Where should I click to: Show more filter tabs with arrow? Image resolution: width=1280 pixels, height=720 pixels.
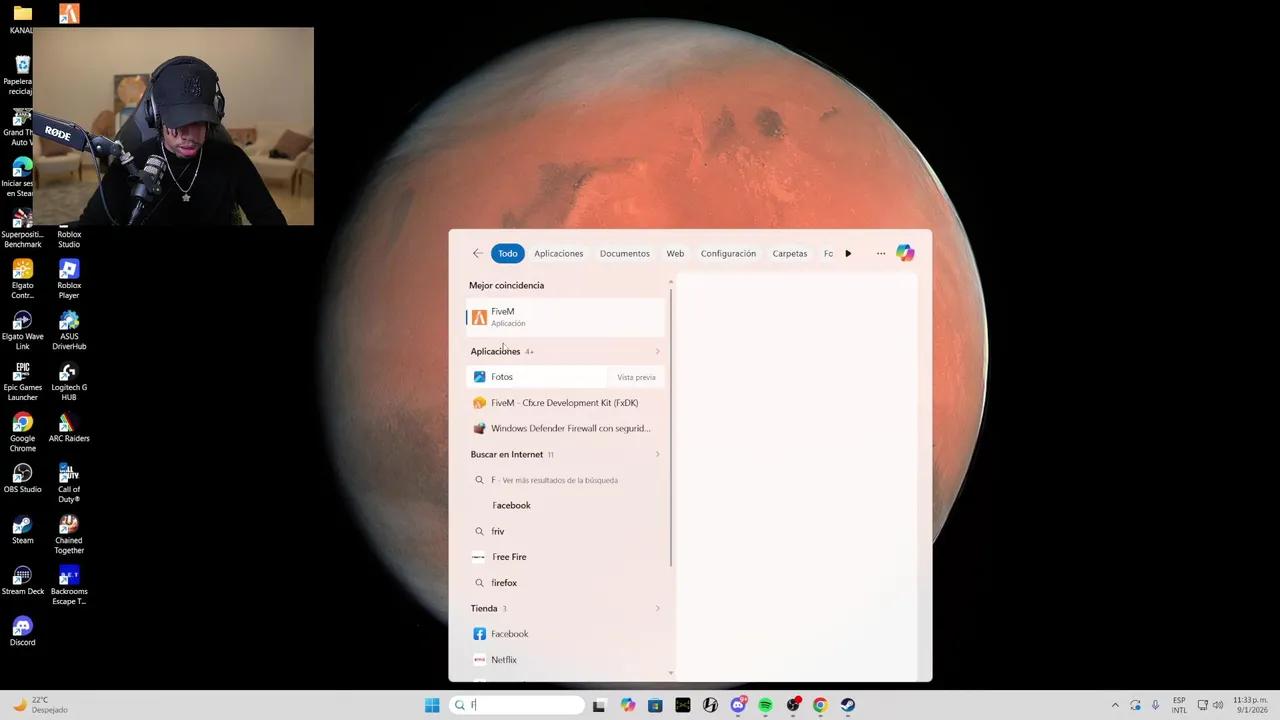click(x=848, y=253)
